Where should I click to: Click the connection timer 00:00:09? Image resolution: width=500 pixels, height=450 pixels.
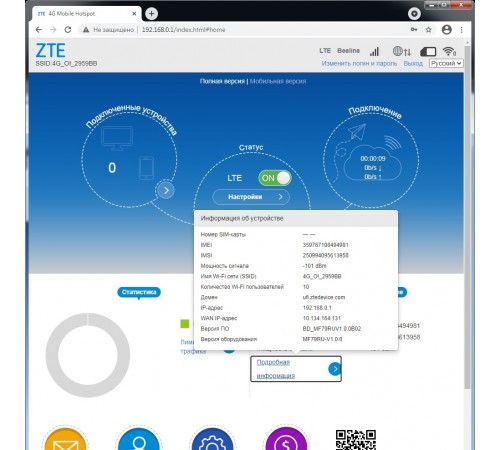[373, 159]
